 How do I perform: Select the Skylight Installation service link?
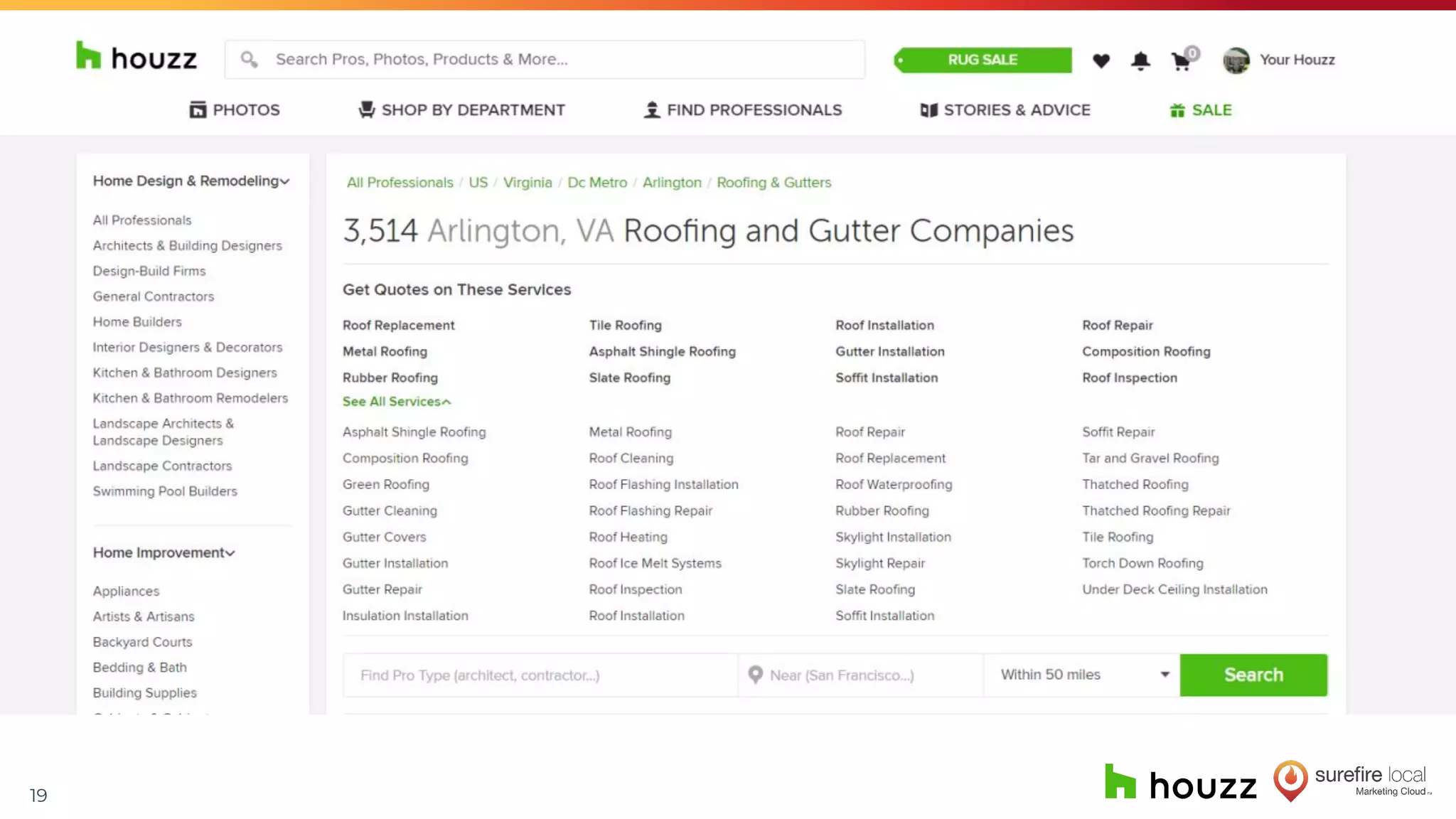893,537
